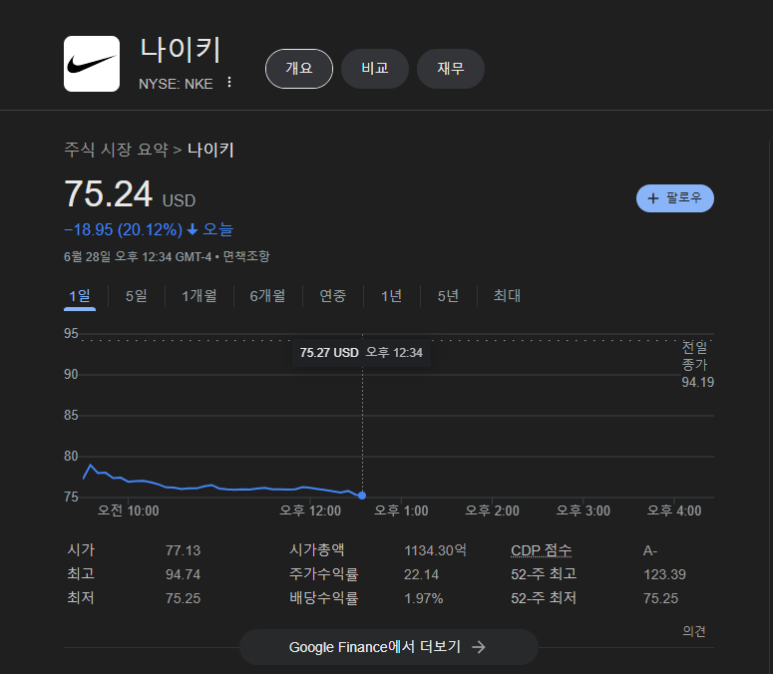This screenshot has width=773, height=674.
Task: Select the 6개월 chart range
Action: coord(268,296)
